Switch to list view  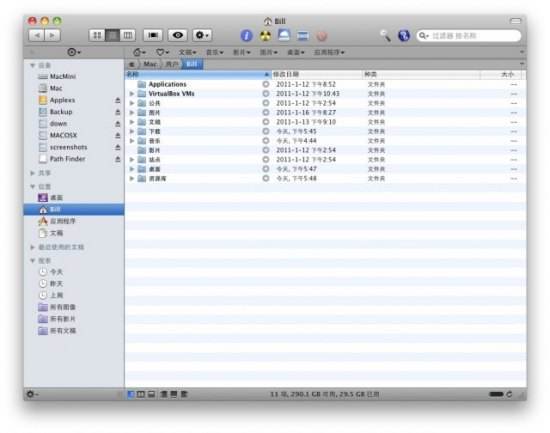pyautogui.click(x=113, y=35)
